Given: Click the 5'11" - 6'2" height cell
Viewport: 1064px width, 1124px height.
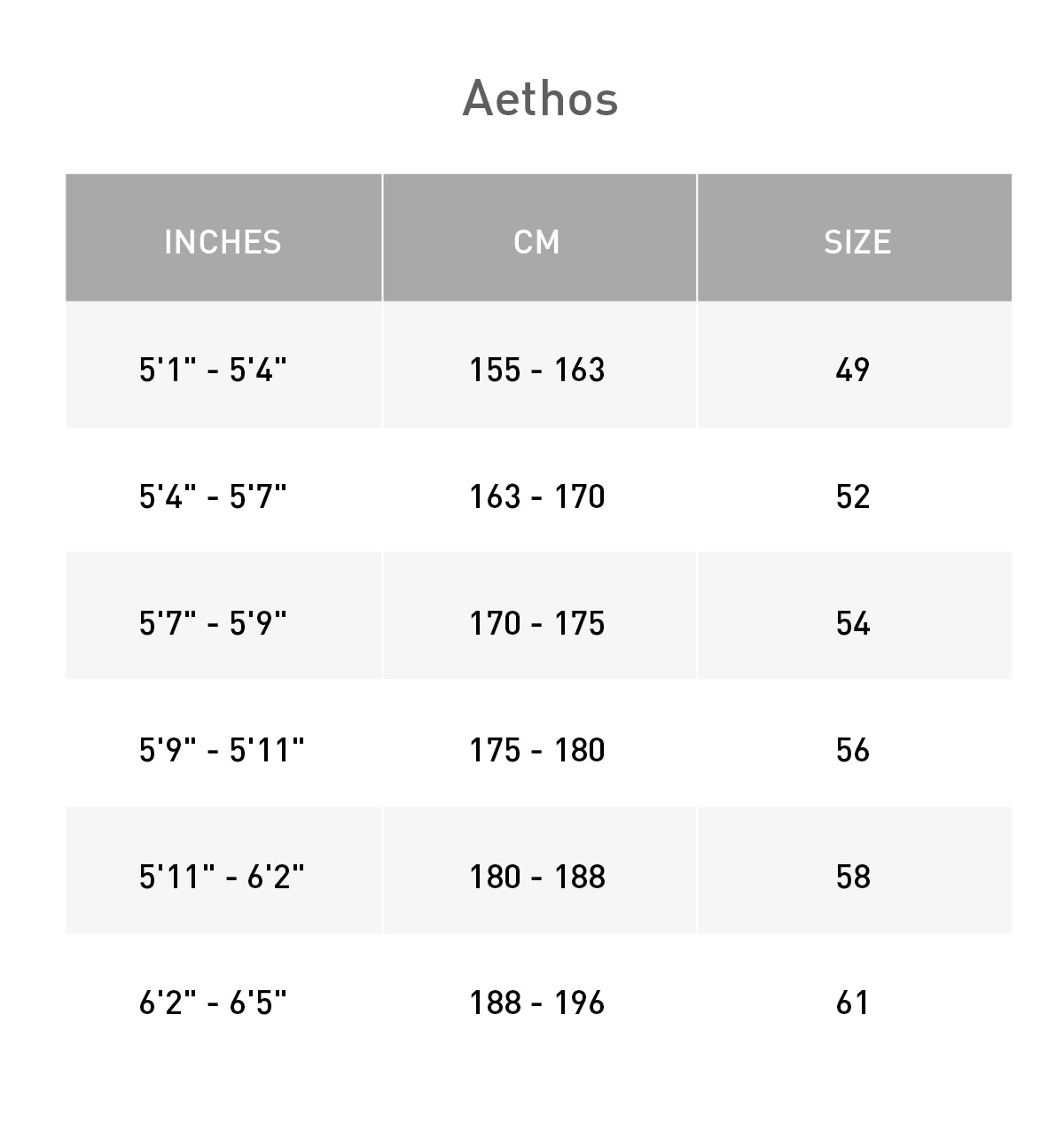Looking at the screenshot, I should pyautogui.click(x=222, y=877).
